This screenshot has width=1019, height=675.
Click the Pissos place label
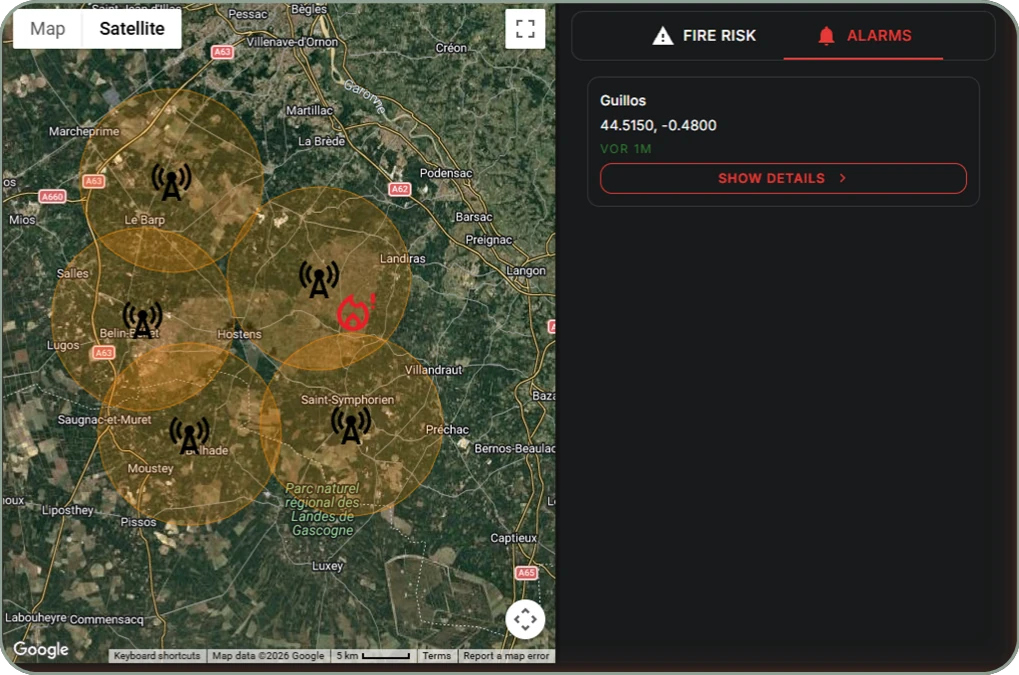[x=138, y=522]
